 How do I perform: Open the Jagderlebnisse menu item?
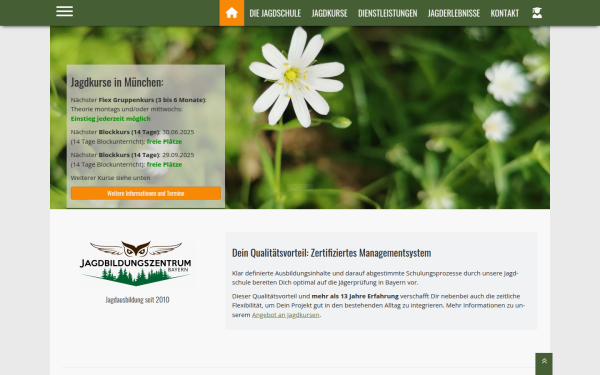tap(454, 13)
